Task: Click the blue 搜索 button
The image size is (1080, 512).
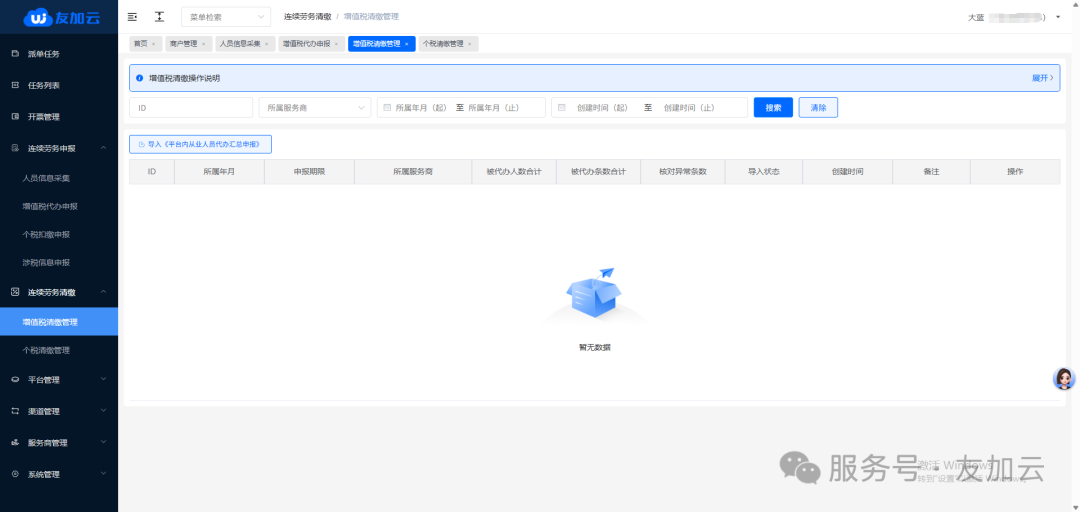Action: (773, 107)
